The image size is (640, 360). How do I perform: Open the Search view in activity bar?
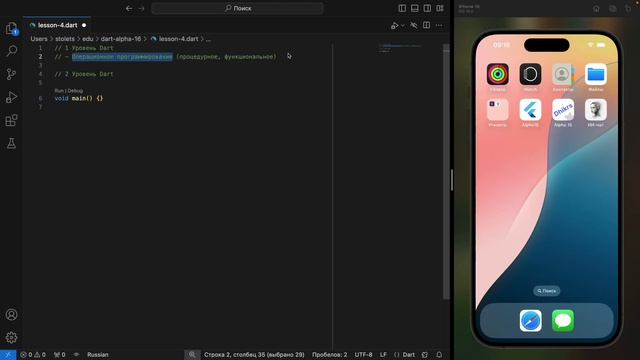(11, 51)
